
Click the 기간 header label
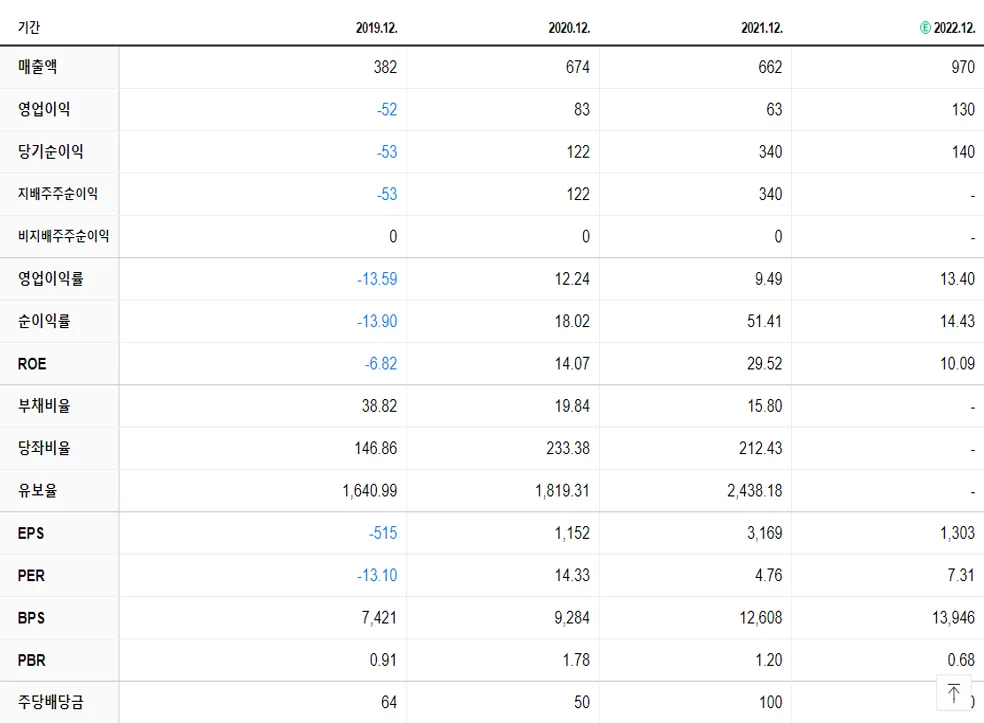[x=29, y=27]
